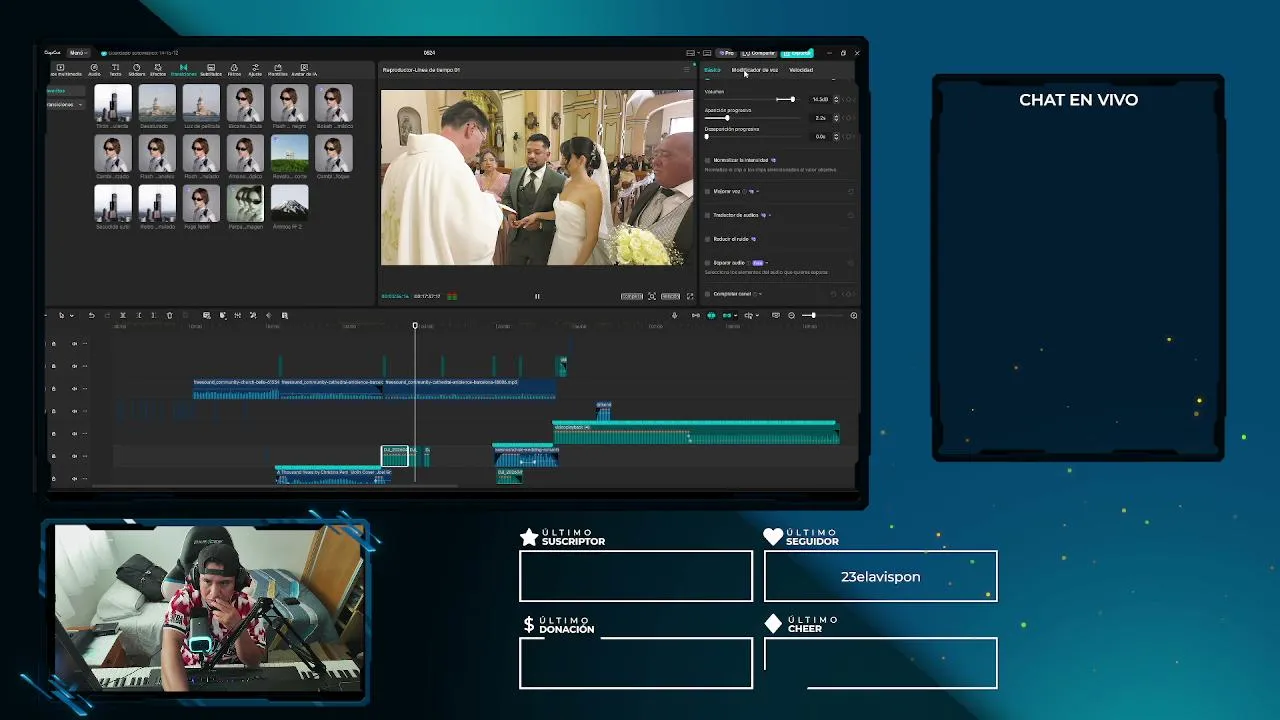Click the Undo arrow in timeline toolbar
Screen dimensions: 1280x720
click(x=91, y=316)
